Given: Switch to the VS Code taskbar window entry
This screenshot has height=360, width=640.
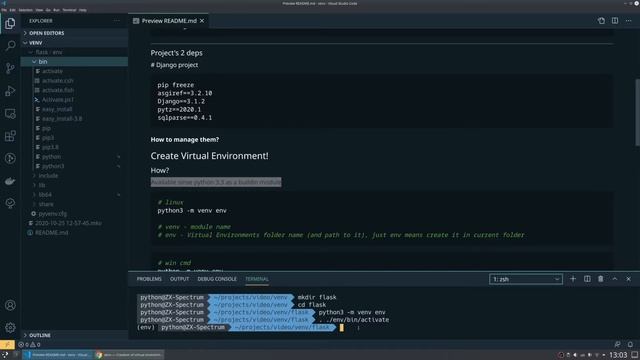Looking at the screenshot, I should [57, 355].
